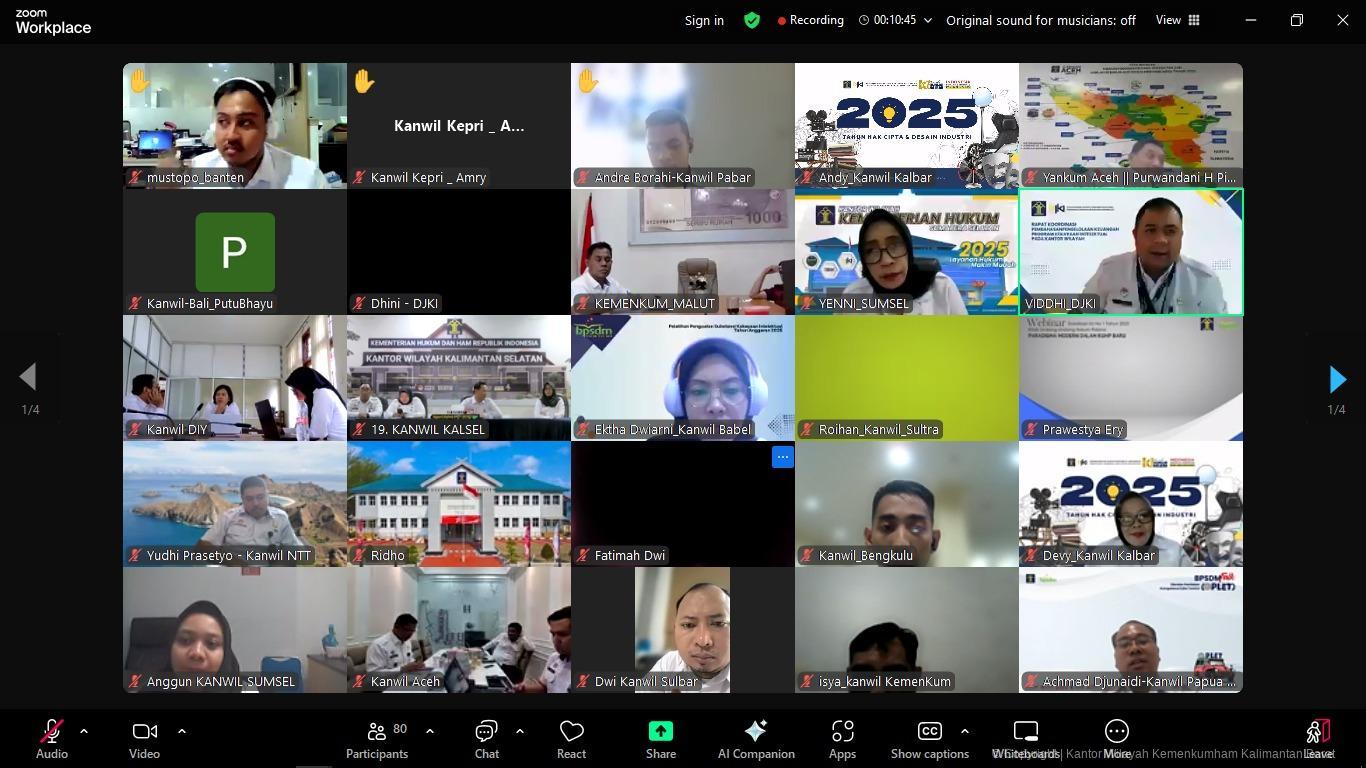Open the Apps panel
The image size is (1366, 768).
tap(842, 739)
